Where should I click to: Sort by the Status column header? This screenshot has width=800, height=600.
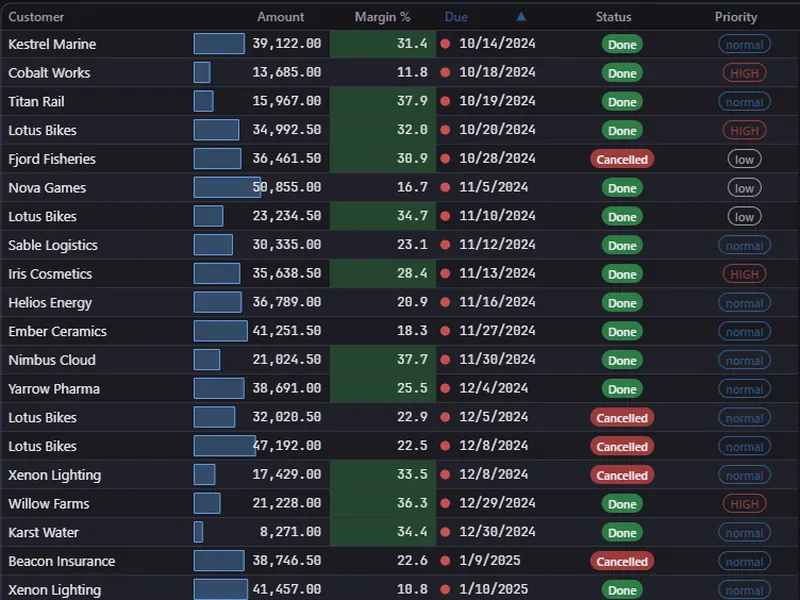(613, 17)
